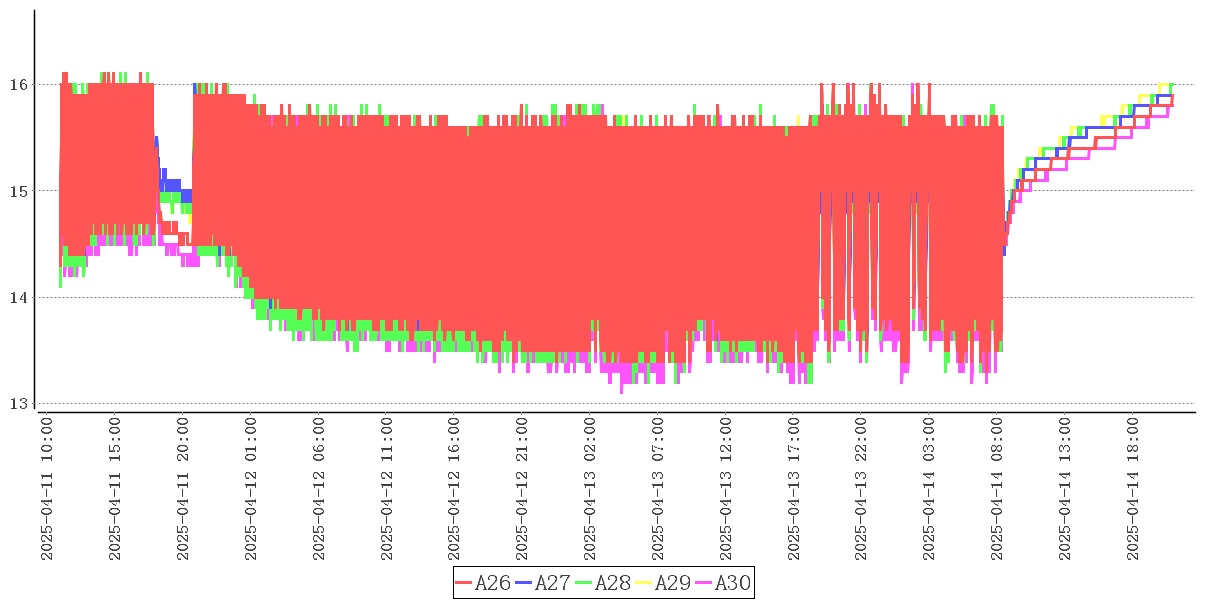1207x600 pixels.
Task: Toggle the A26 series via its legend label
Action: pos(493,583)
